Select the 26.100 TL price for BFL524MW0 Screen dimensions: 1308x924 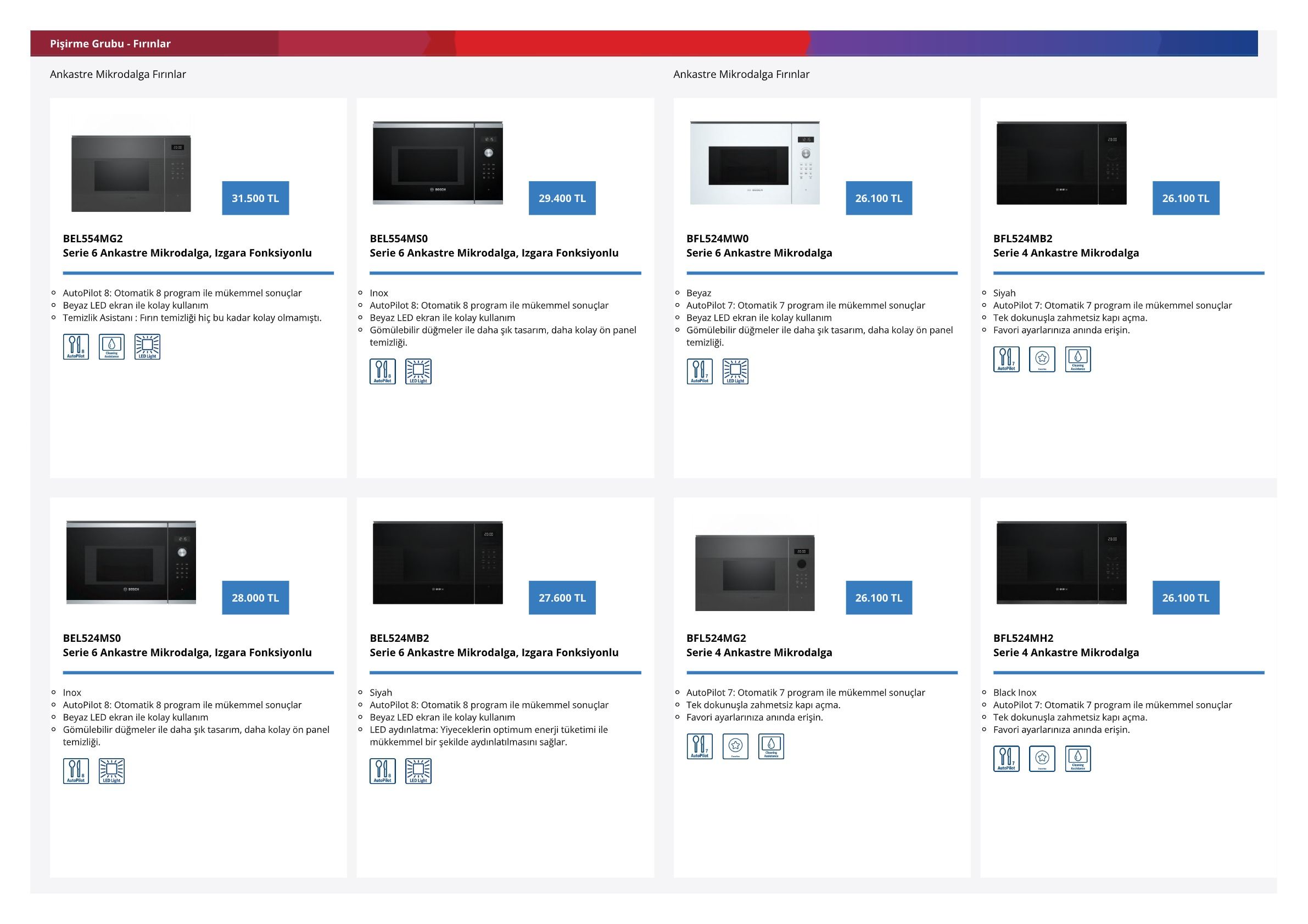[x=879, y=198]
